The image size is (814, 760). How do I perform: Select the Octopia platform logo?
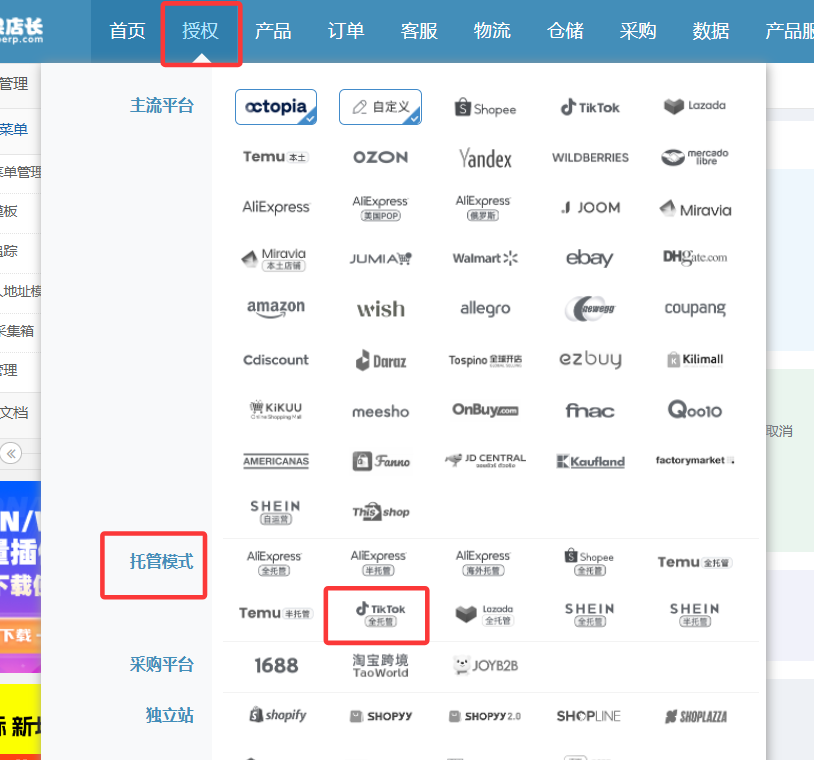[x=276, y=107]
